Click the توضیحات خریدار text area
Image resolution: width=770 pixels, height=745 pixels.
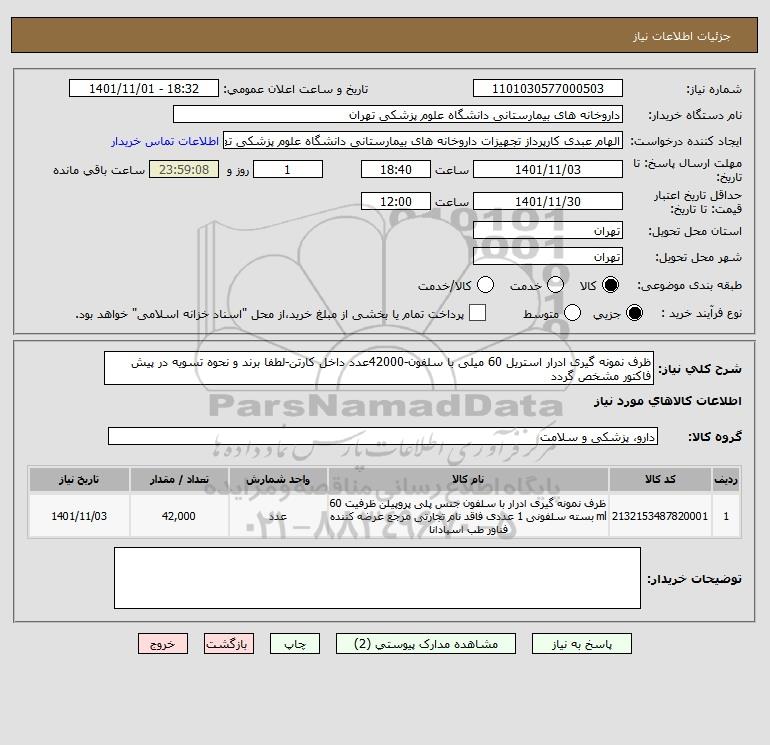[x=377, y=578]
